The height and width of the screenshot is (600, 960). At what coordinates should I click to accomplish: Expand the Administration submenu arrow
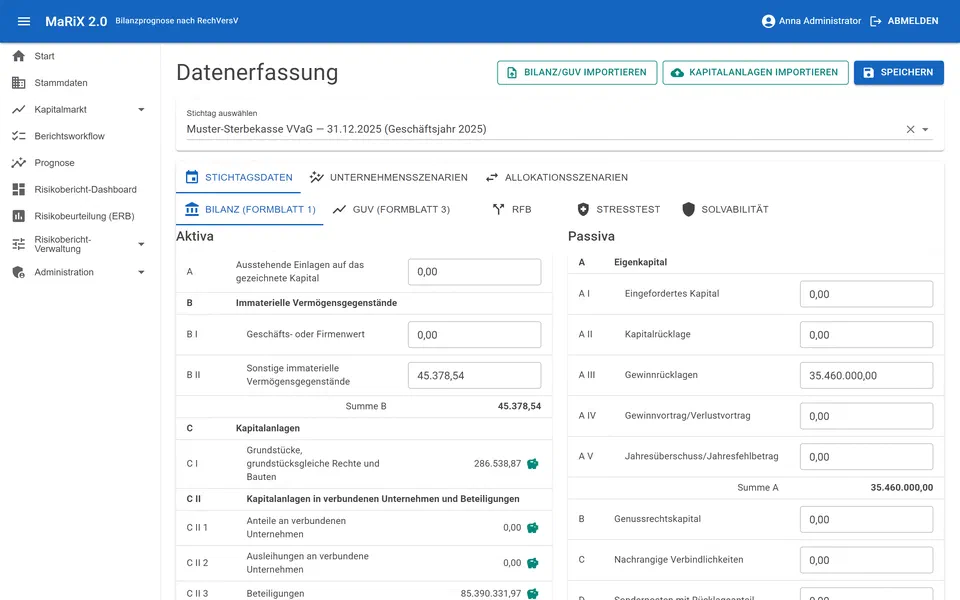[141, 272]
